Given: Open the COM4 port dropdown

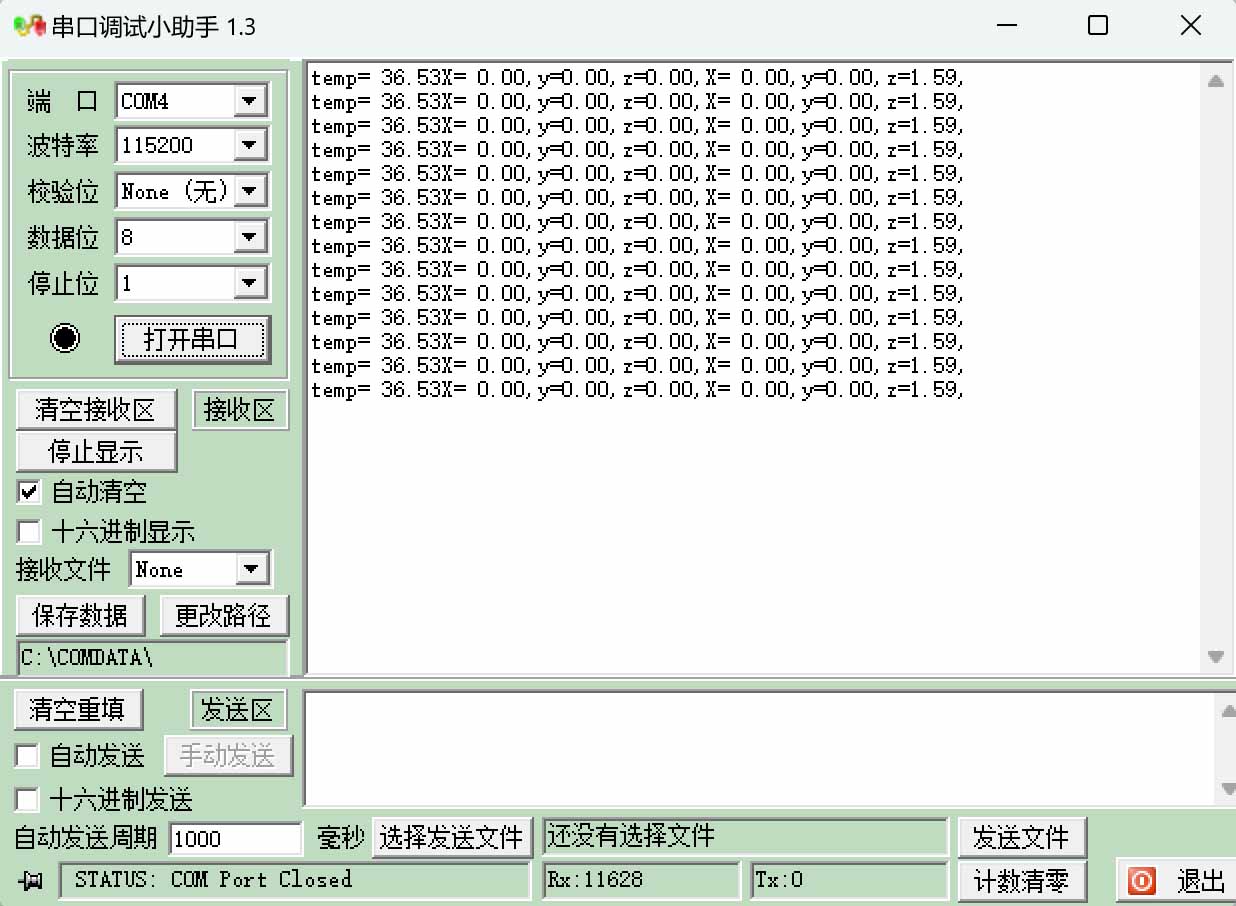Looking at the screenshot, I should tap(249, 101).
